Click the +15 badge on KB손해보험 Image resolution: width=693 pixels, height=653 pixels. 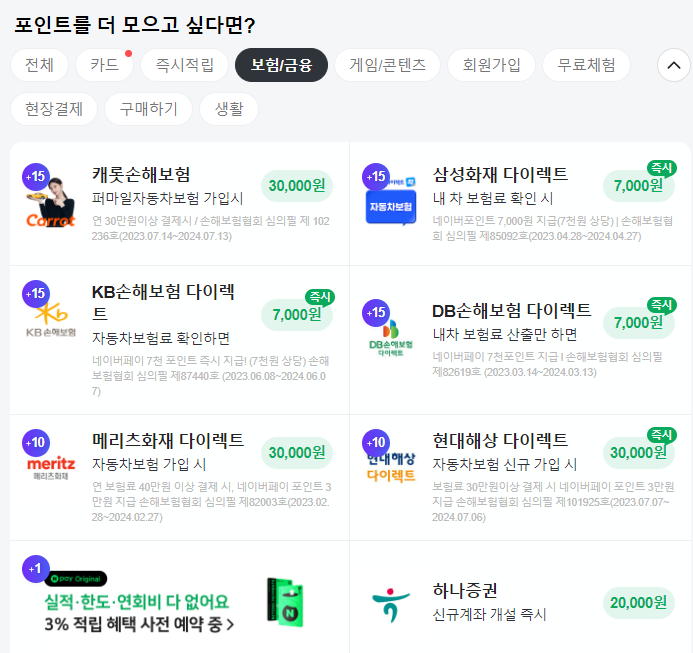click(36, 294)
